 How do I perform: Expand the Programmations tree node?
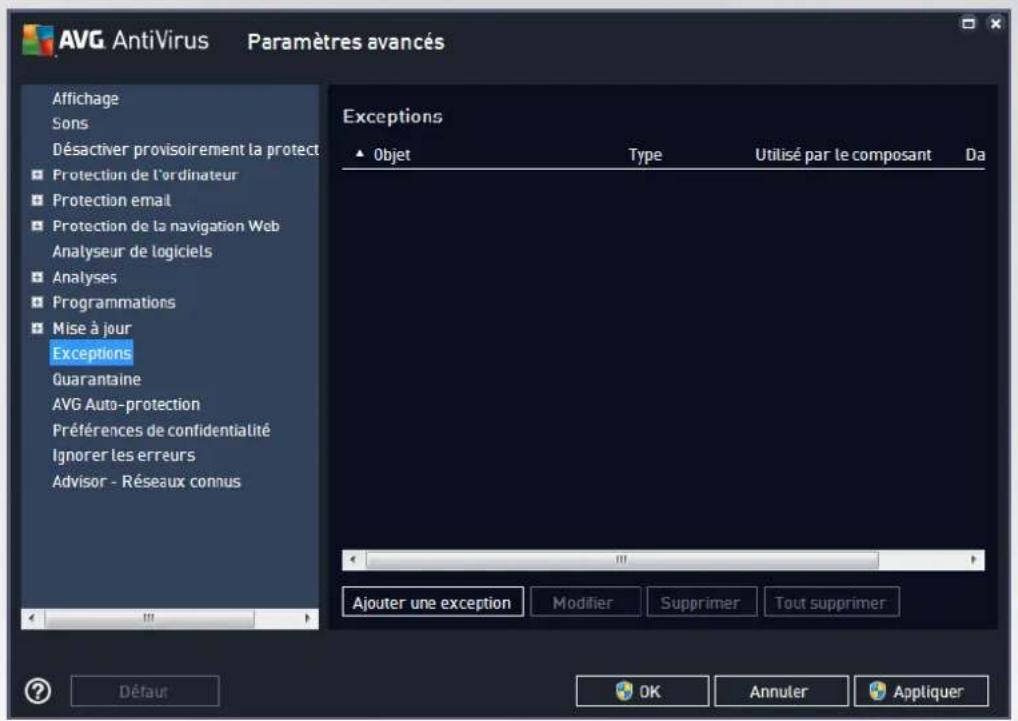point(37,302)
